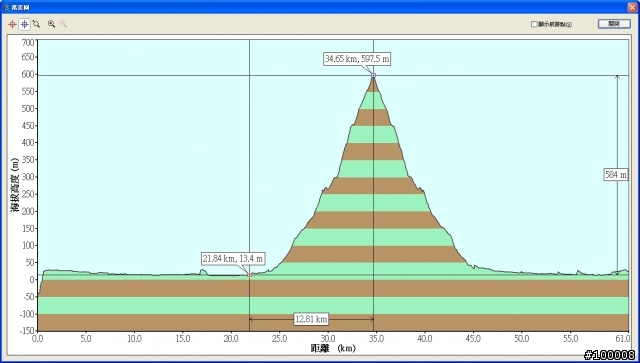Click the 700 tick on elevation axis

[28, 42]
